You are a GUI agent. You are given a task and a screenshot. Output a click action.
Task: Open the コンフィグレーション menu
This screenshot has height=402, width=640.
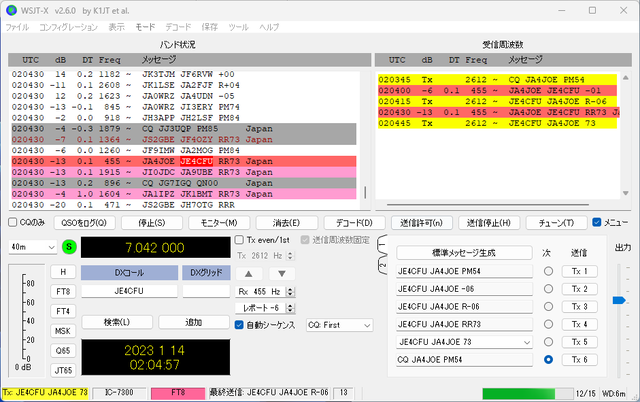(x=69, y=27)
